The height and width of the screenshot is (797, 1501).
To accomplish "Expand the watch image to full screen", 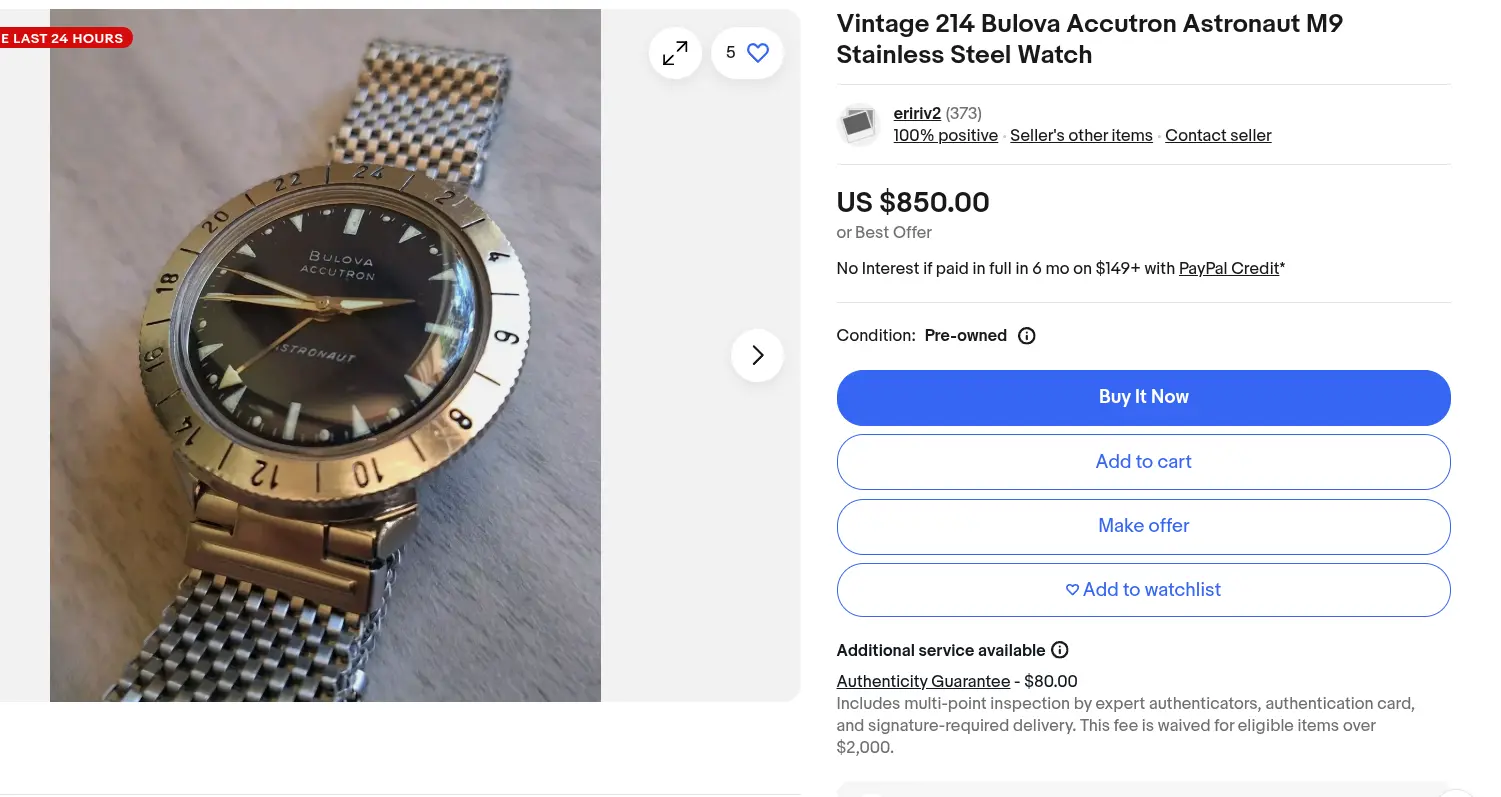I will click(675, 53).
